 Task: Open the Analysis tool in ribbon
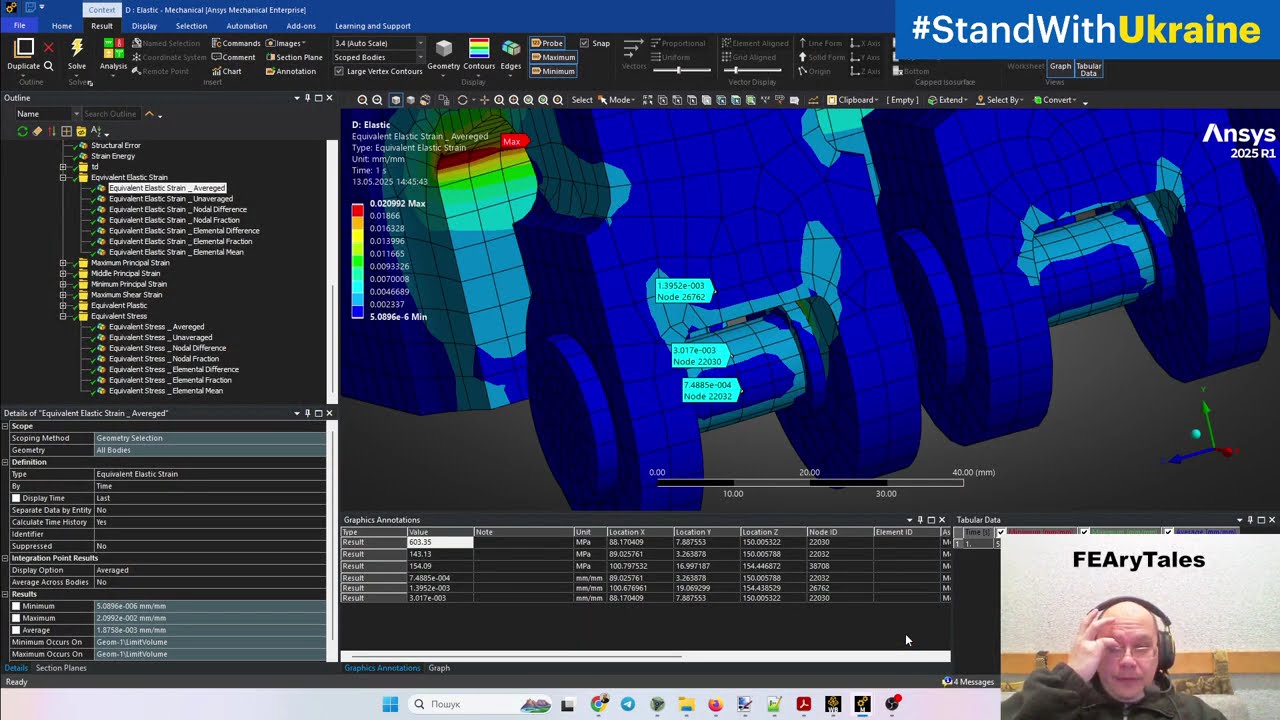[113, 54]
